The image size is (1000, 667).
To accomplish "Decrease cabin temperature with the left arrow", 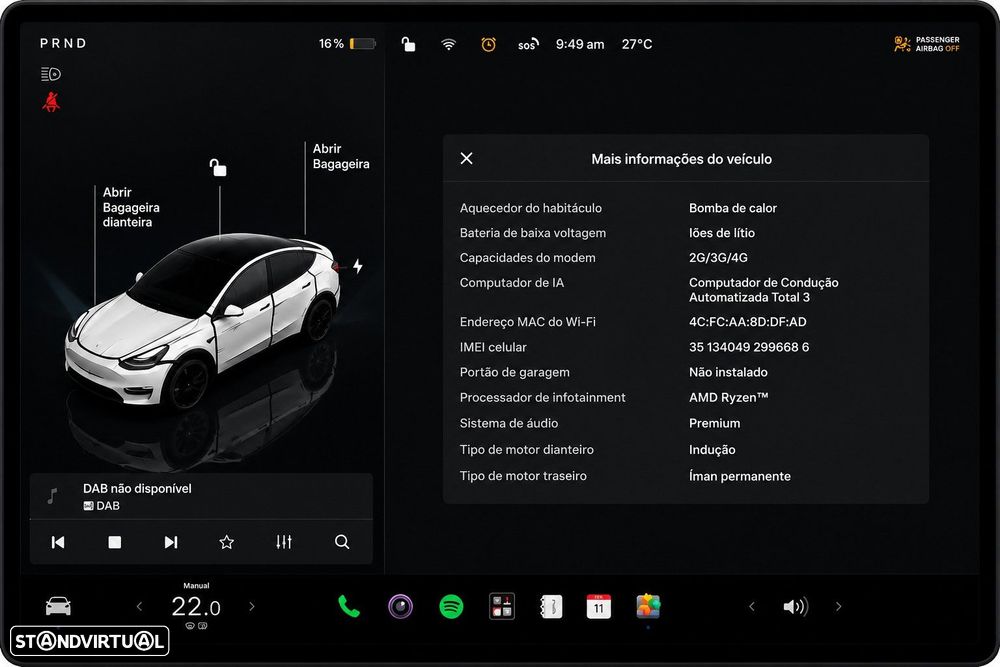I will pyautogui.click(x=140, y=606).
